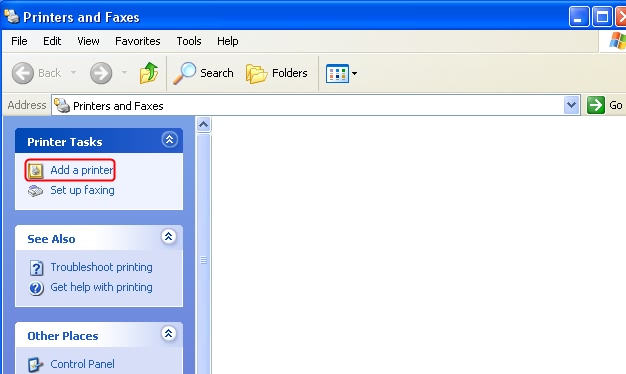This screenshot has height=374, width=626.
Task: Open the Views dropdown button
Action: pyautogui.click(x=341, y=73)
